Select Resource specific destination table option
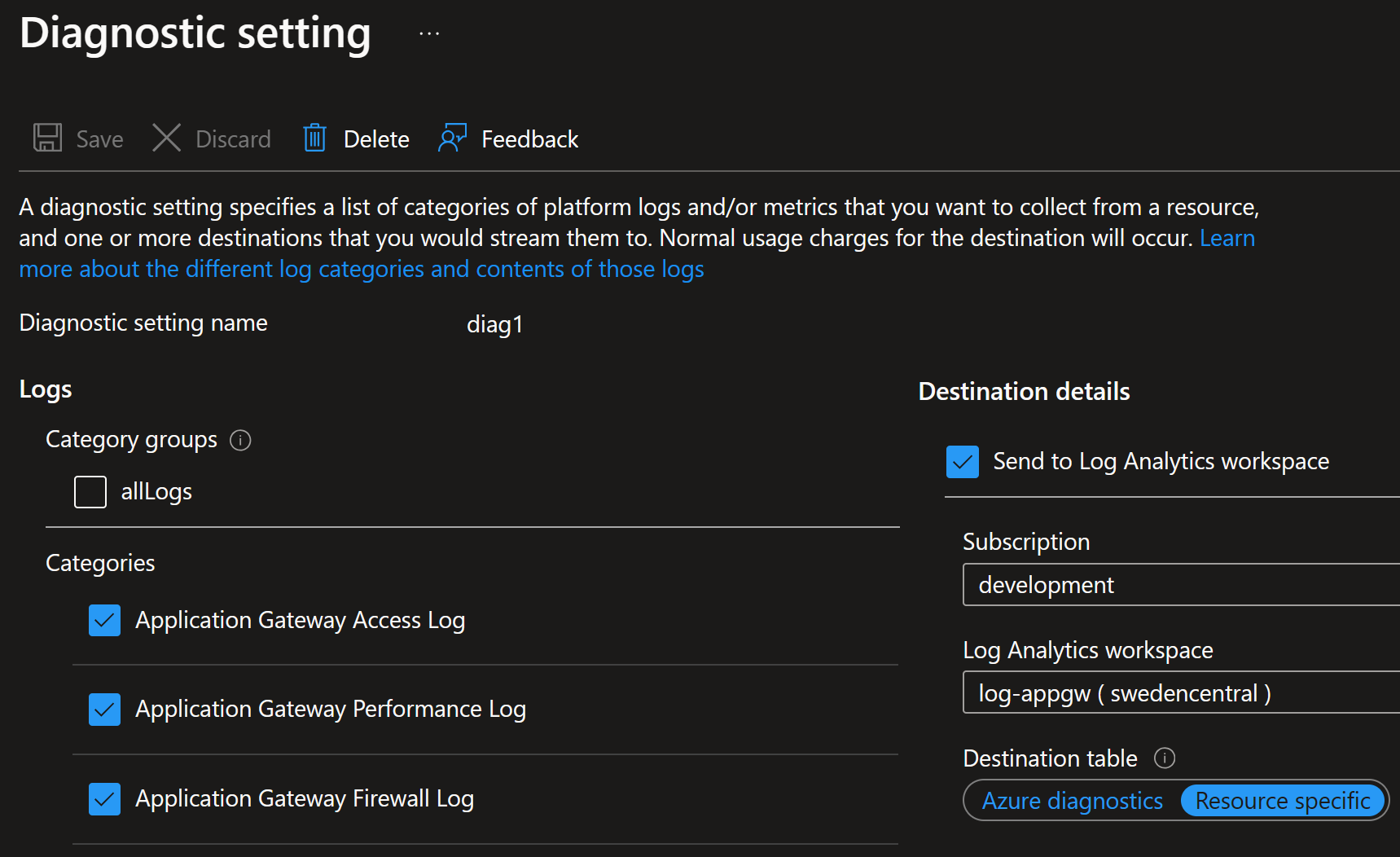The image size is (1400, 857). [1283, 801]
